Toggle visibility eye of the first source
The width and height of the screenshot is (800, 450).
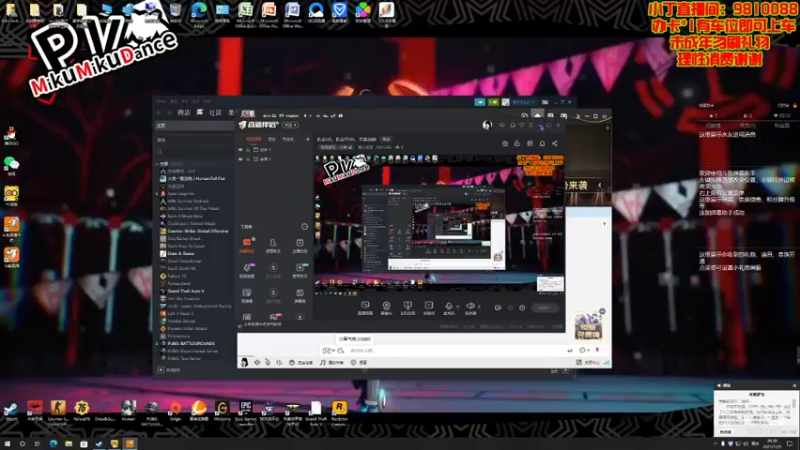240,149
